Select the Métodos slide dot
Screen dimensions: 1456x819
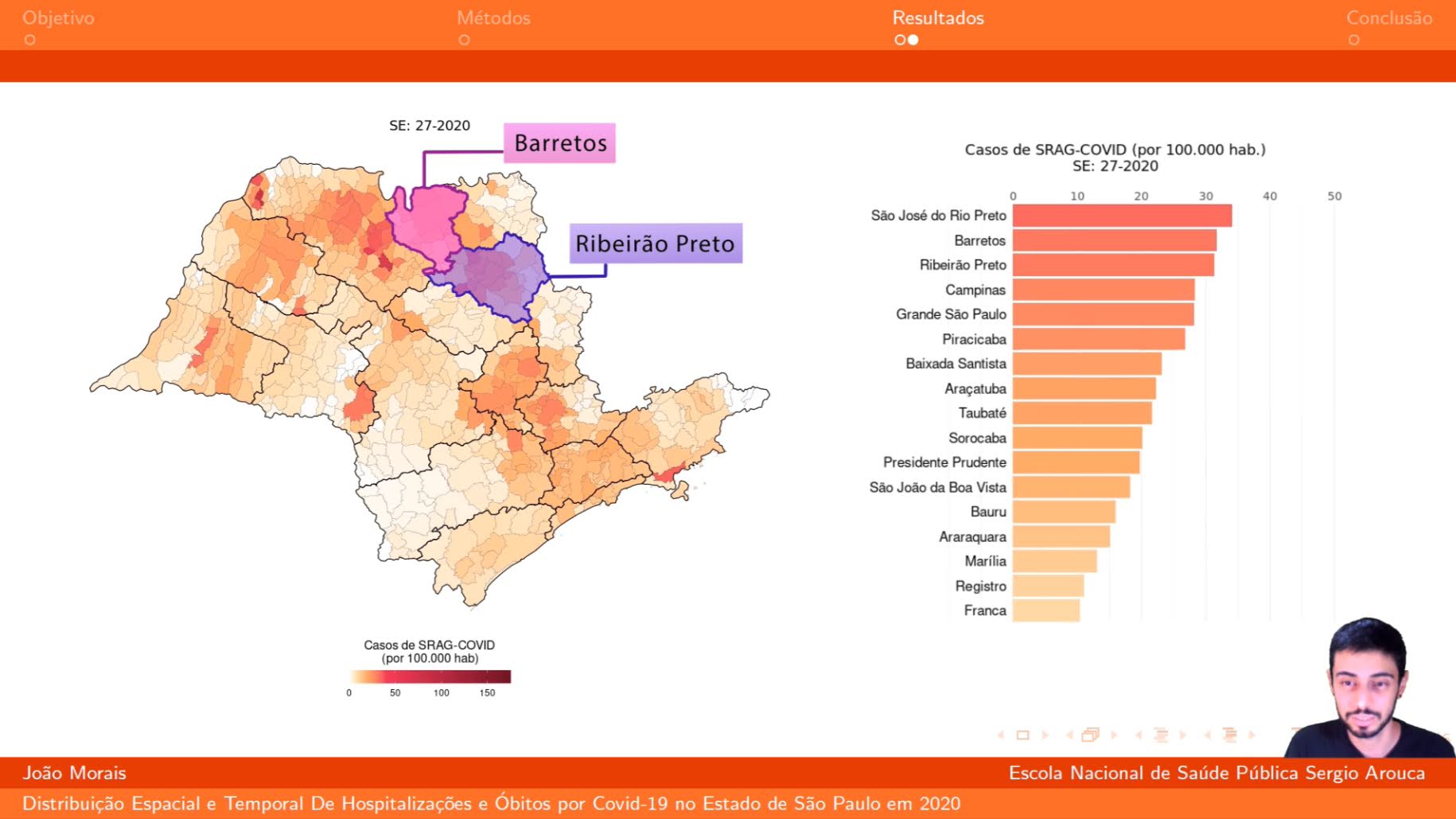click(x=464, y=40)
